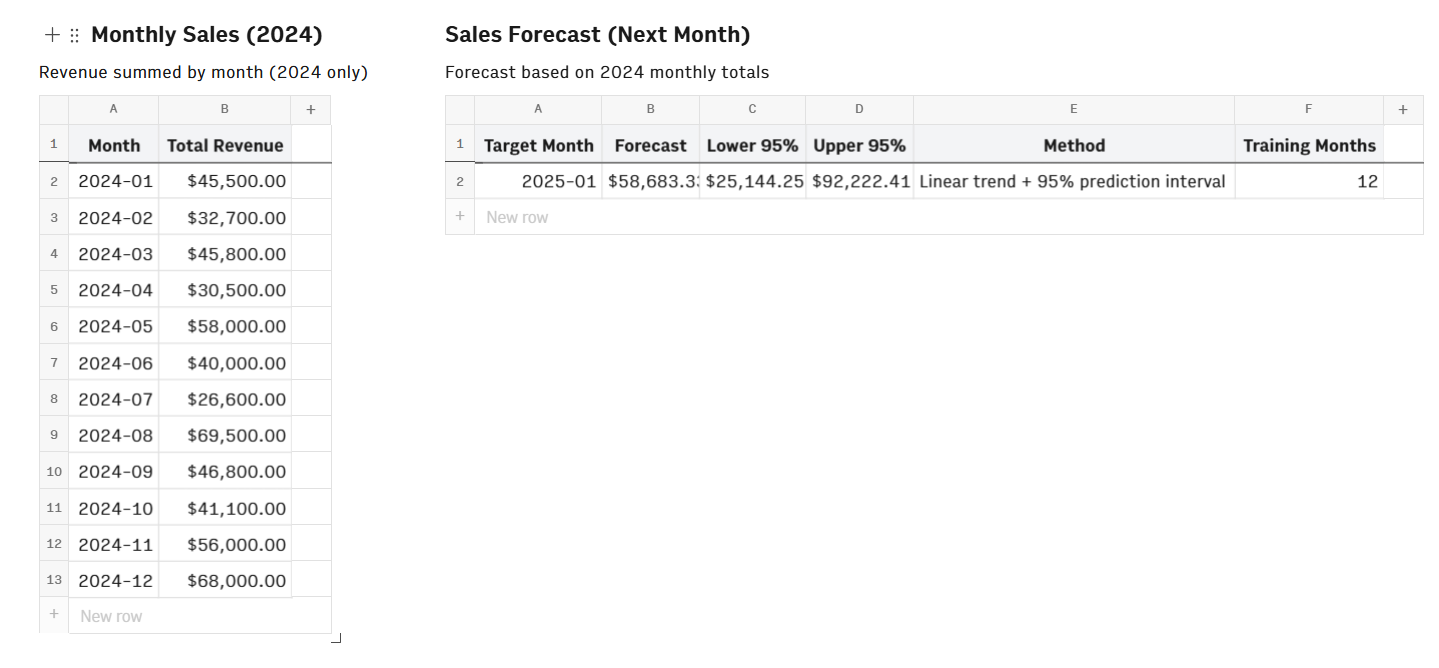The height and width of the screenshot is (668, 1439).
Task: Select column header B in Monthly Sales
Action: 224,109
